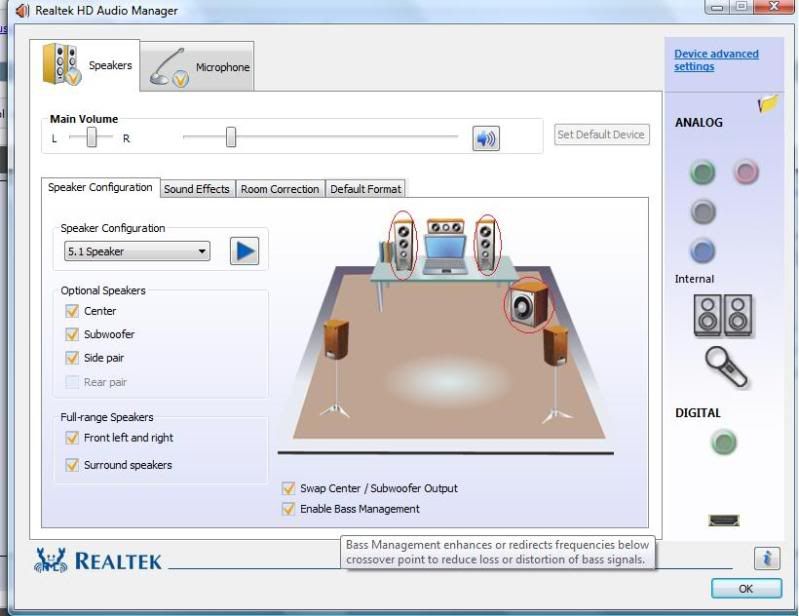Click the left side speaker on stand
Viewport: 799px width, 616px height.
click(x=336, y=369)
